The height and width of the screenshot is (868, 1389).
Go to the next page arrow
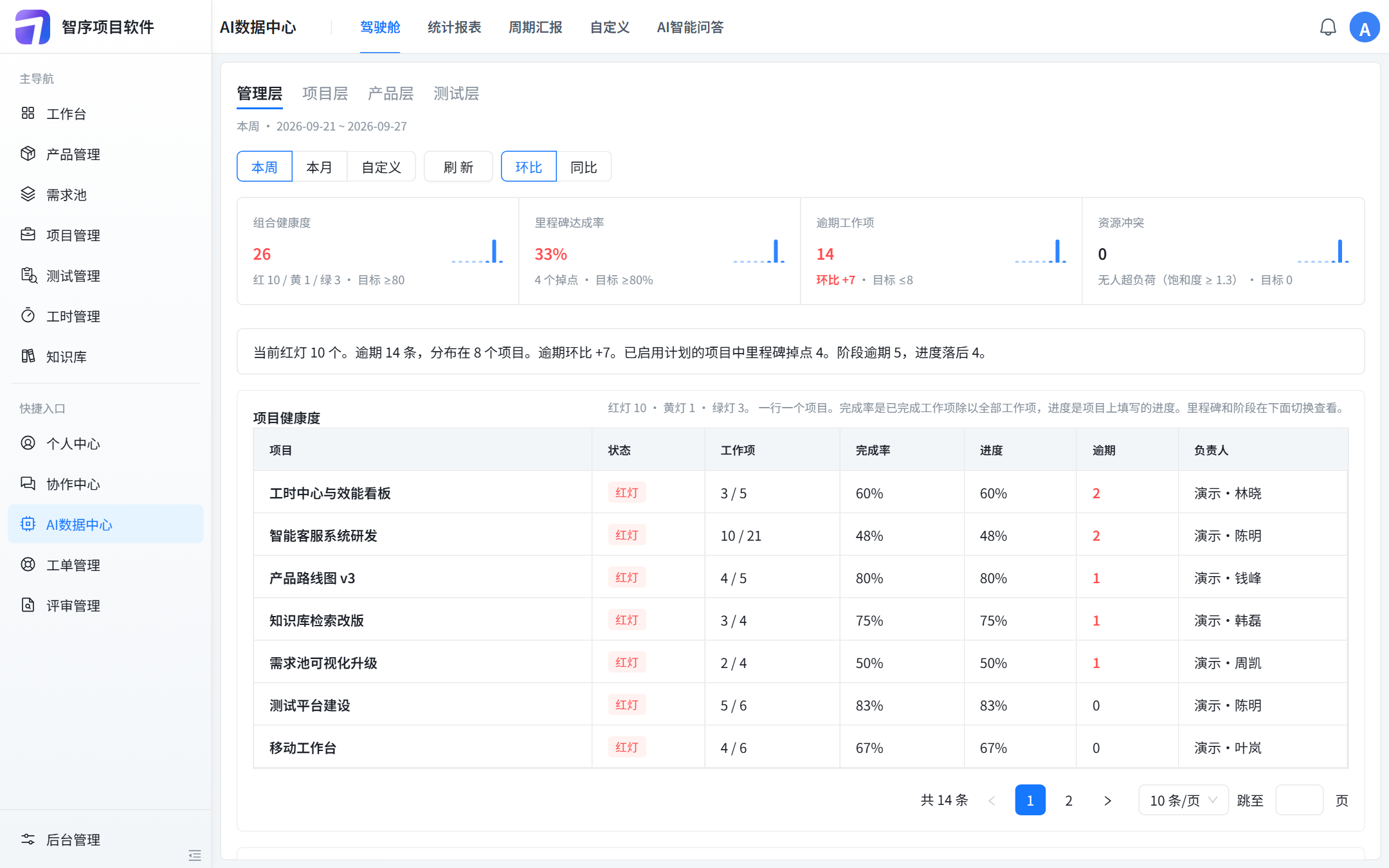(1107, 800)
